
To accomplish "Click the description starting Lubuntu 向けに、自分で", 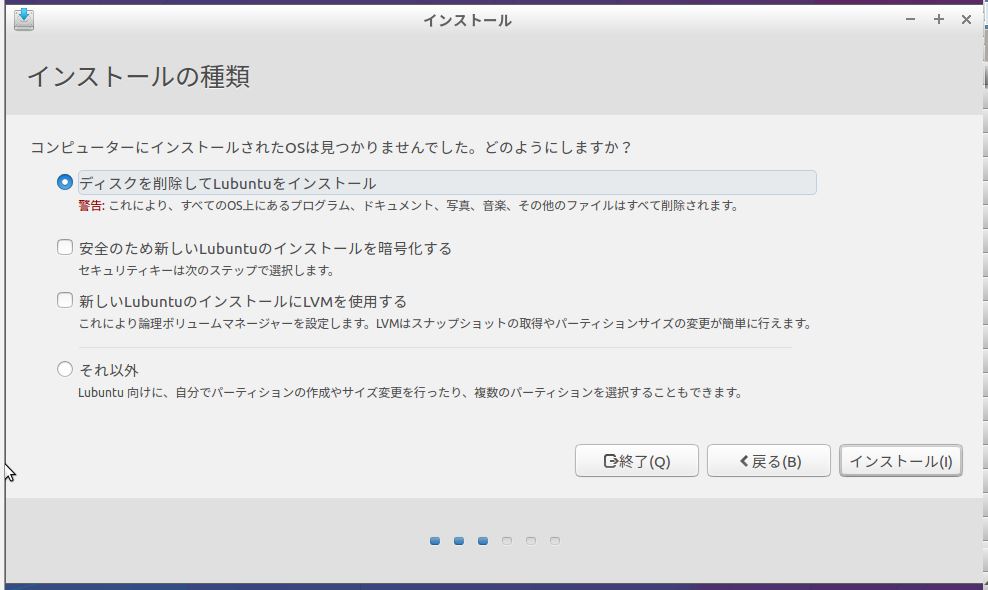I will [410, 393].
